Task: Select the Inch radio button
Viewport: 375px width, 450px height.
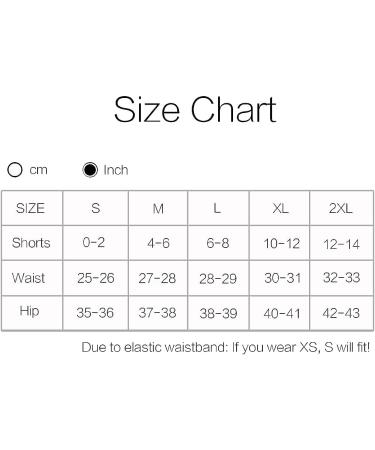Action: pos(90,170)
